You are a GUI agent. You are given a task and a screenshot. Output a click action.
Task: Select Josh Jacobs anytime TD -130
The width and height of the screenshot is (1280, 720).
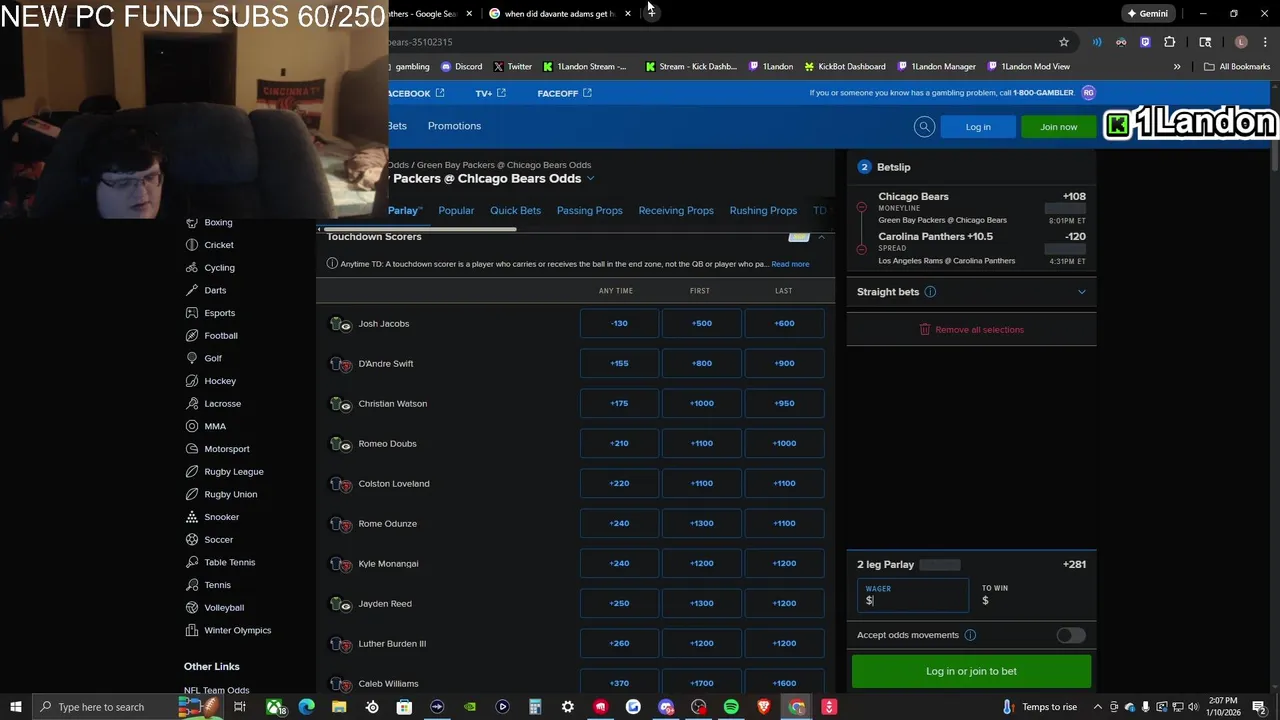pyautogui.click(x=619, y=324)
